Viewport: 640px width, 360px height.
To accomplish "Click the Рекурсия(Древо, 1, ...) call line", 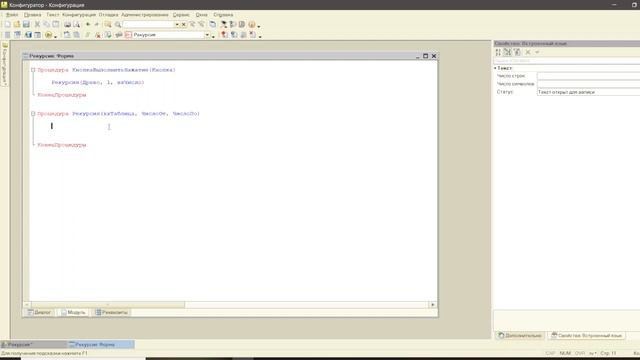I will click(x=98, y=82).
